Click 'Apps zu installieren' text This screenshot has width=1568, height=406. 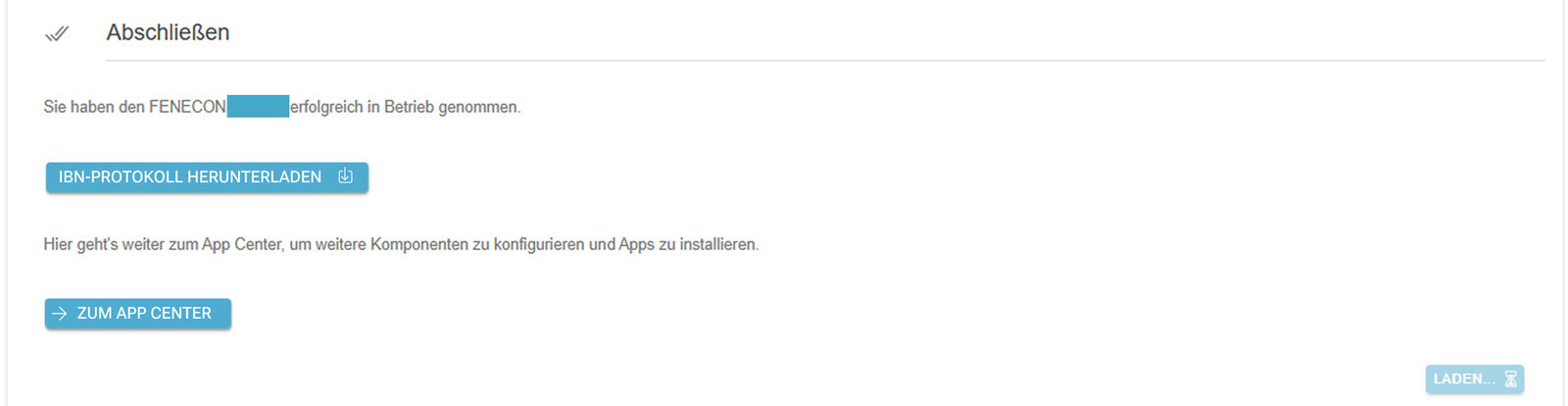point(688,244)
